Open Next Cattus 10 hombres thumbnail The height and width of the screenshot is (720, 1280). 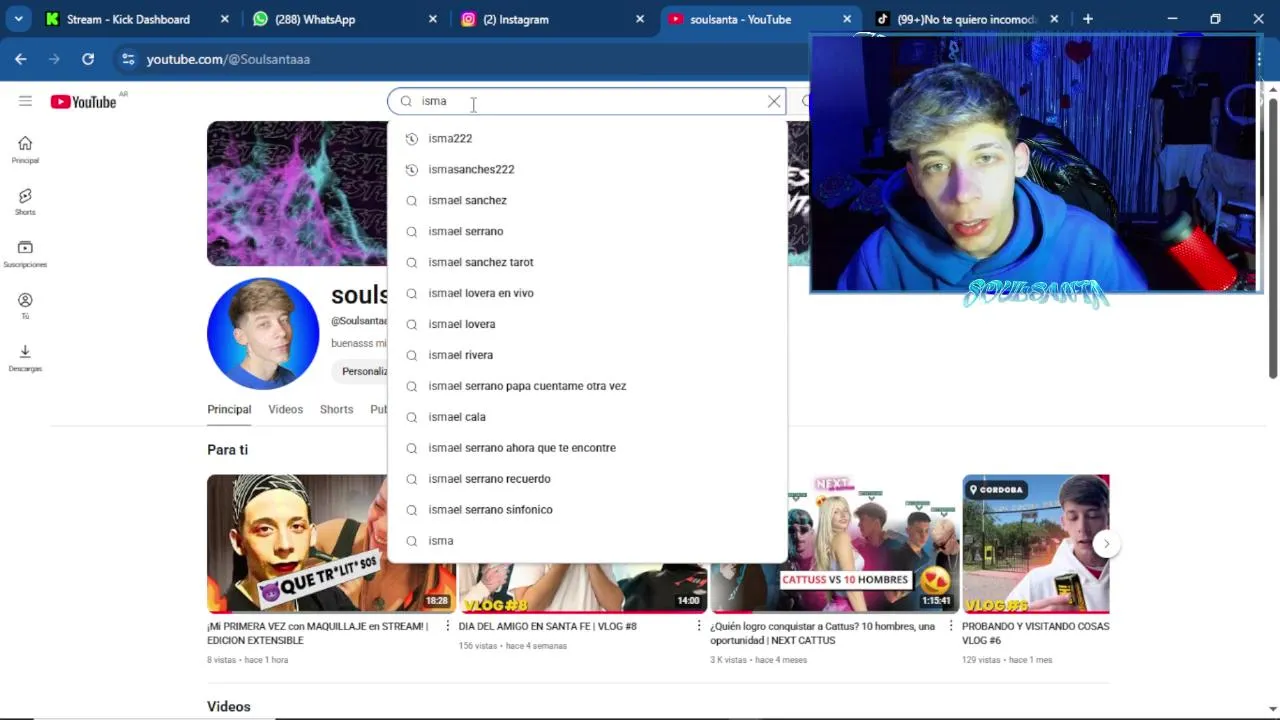[x=835, y=543]
